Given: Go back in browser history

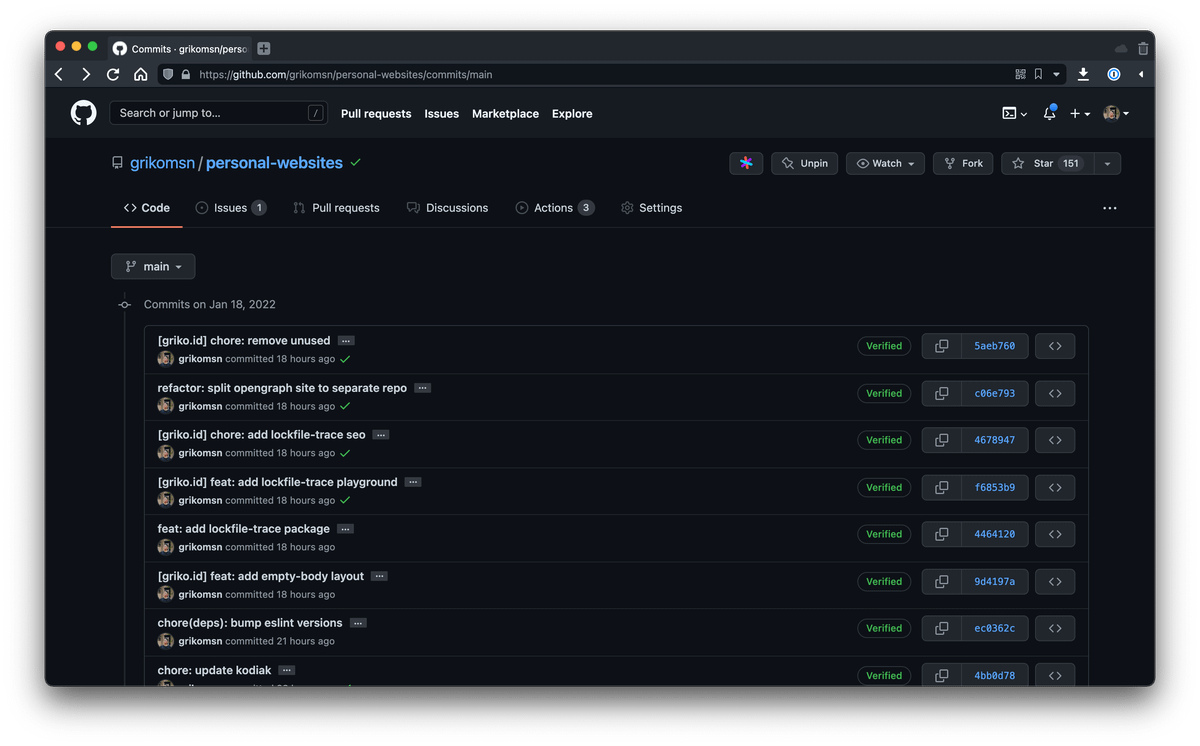Looking at the screenshot, I should (59, 74).
